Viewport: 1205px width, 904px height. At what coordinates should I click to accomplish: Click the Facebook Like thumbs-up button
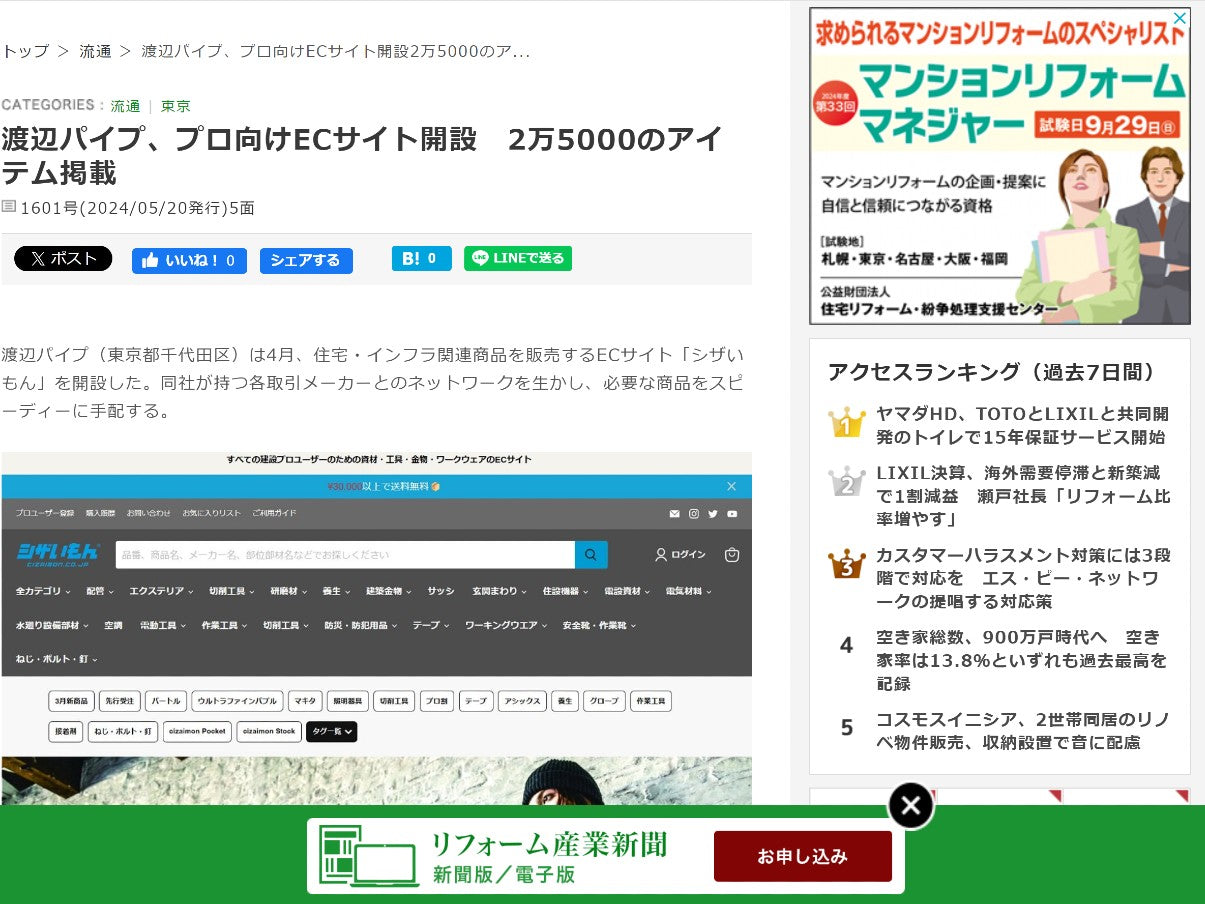(x=189, y=261)
